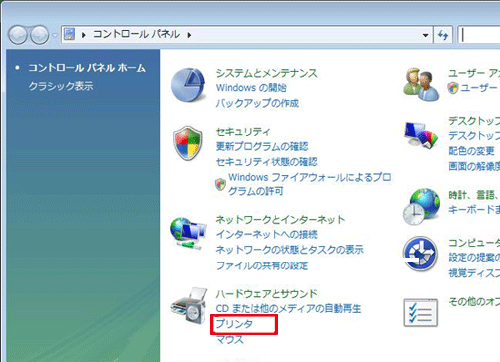
Task: Click the additional options checklist icon
Action: click(420, 312)
